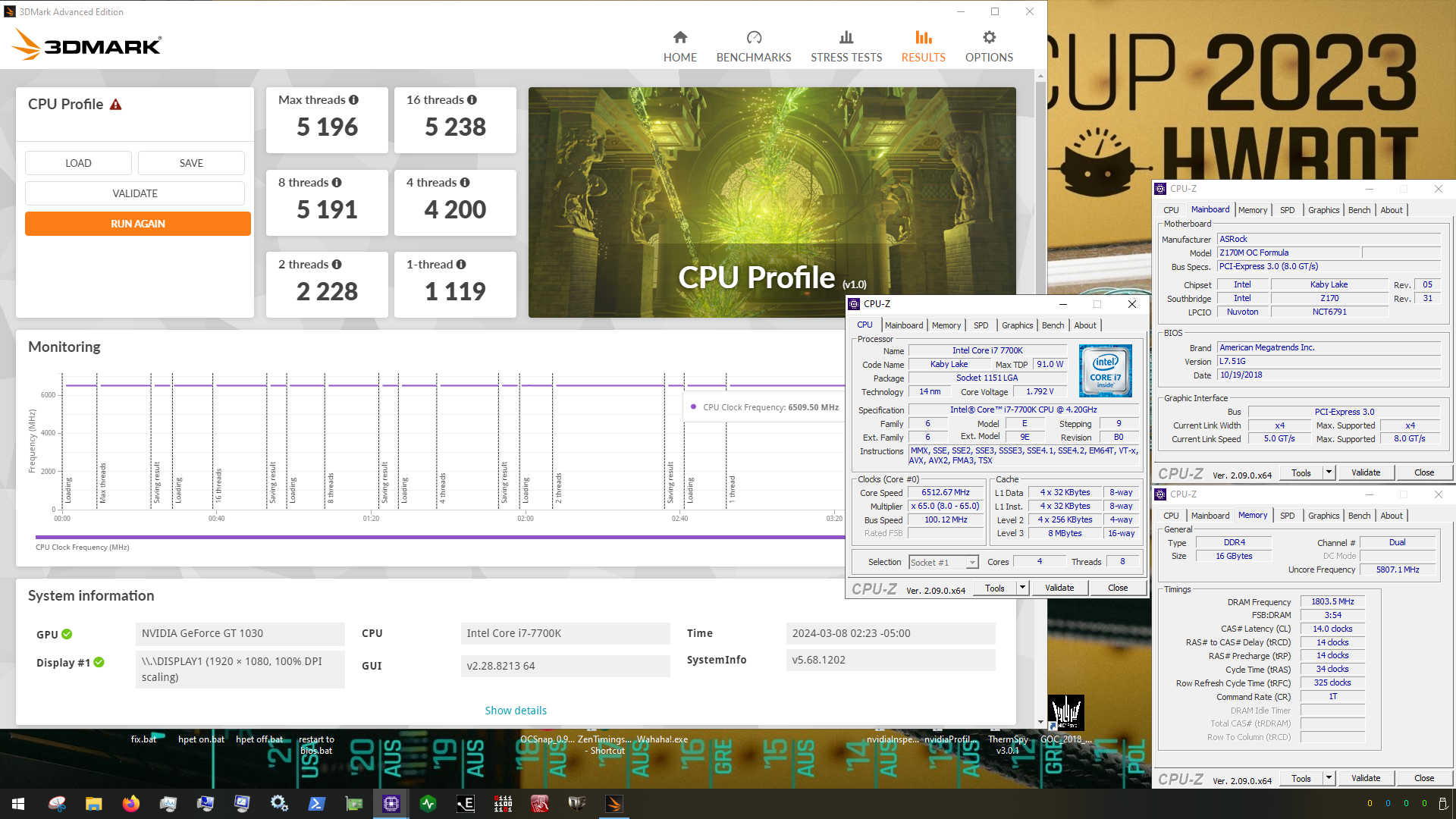The image size is (1456, 819).
Task: Click the info icon next to 8 threads
Action: click(337, 183)
